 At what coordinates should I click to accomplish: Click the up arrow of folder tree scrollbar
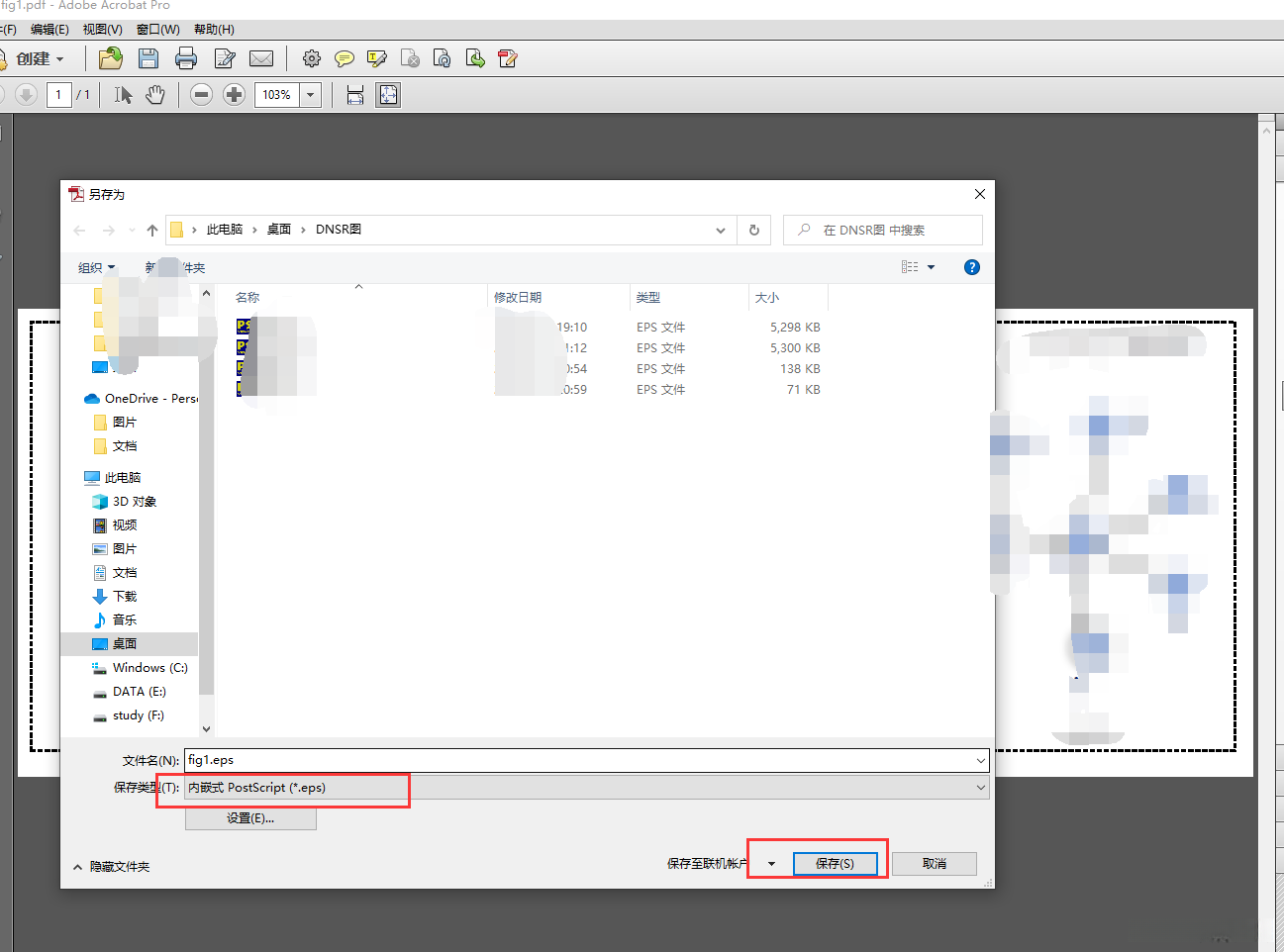[206, 294]
